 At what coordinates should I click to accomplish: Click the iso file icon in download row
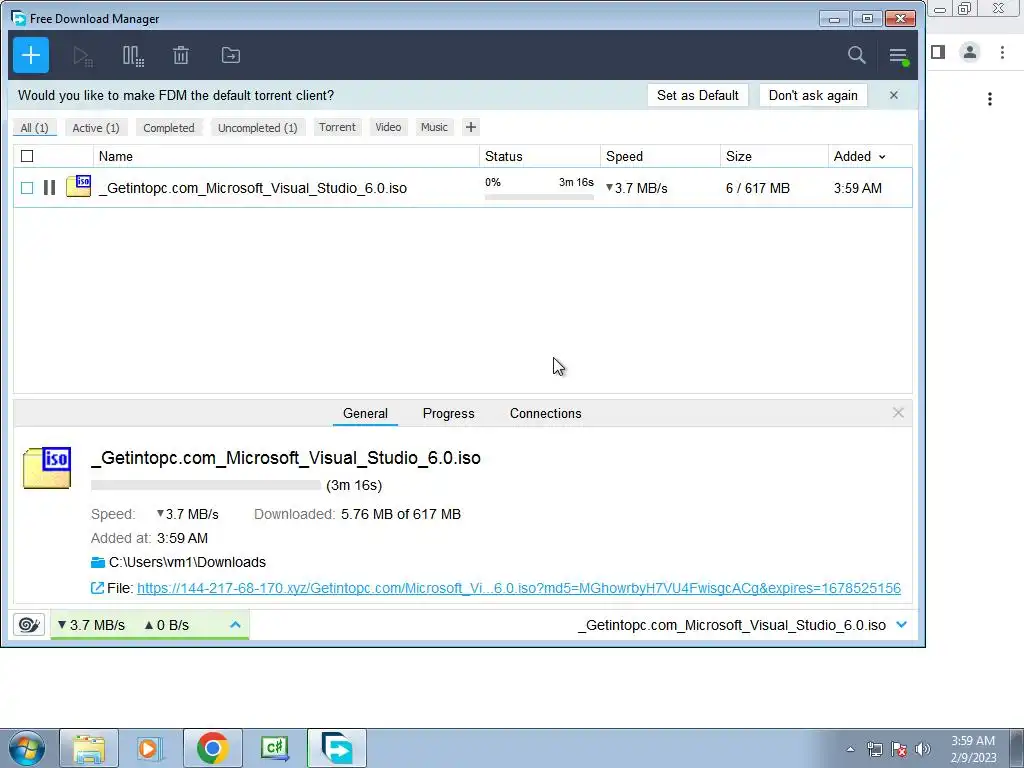coord(78,187)
